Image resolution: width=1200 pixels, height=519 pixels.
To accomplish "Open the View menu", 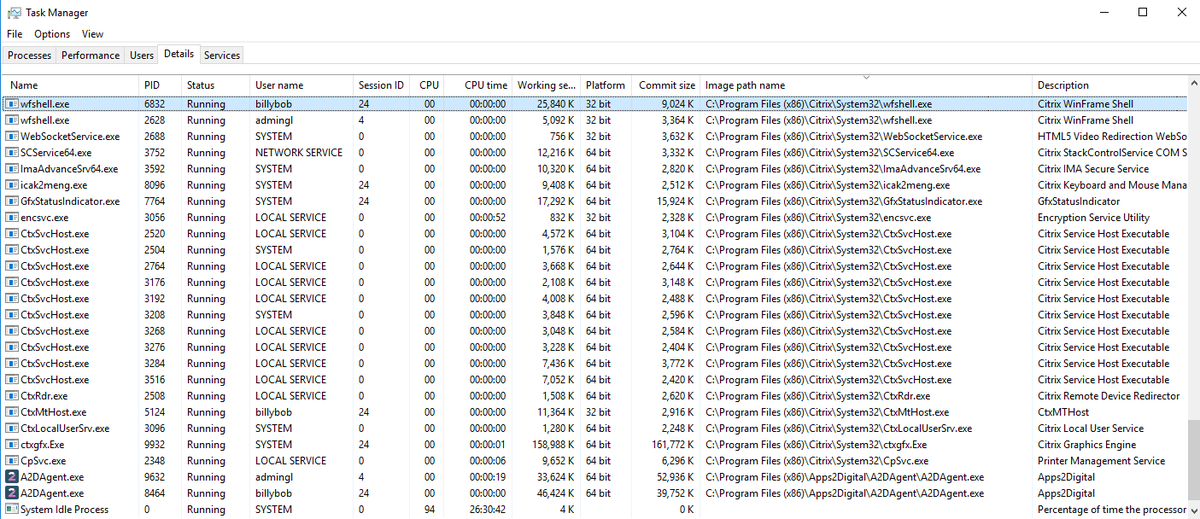I will [x=93, y=34].
